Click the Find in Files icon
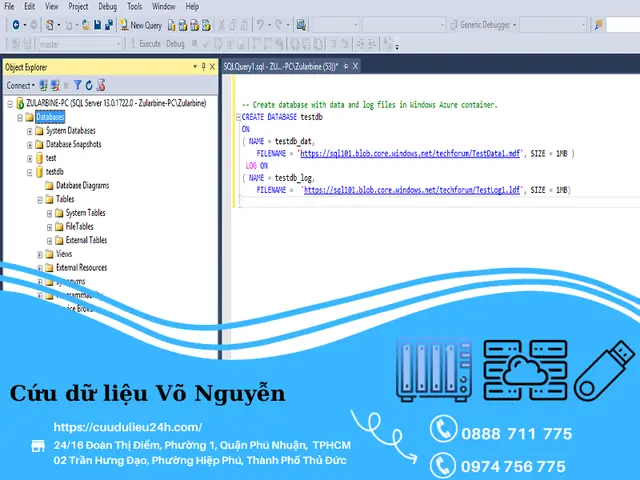This screenshot has height=480, width=640. pos(598,25)
